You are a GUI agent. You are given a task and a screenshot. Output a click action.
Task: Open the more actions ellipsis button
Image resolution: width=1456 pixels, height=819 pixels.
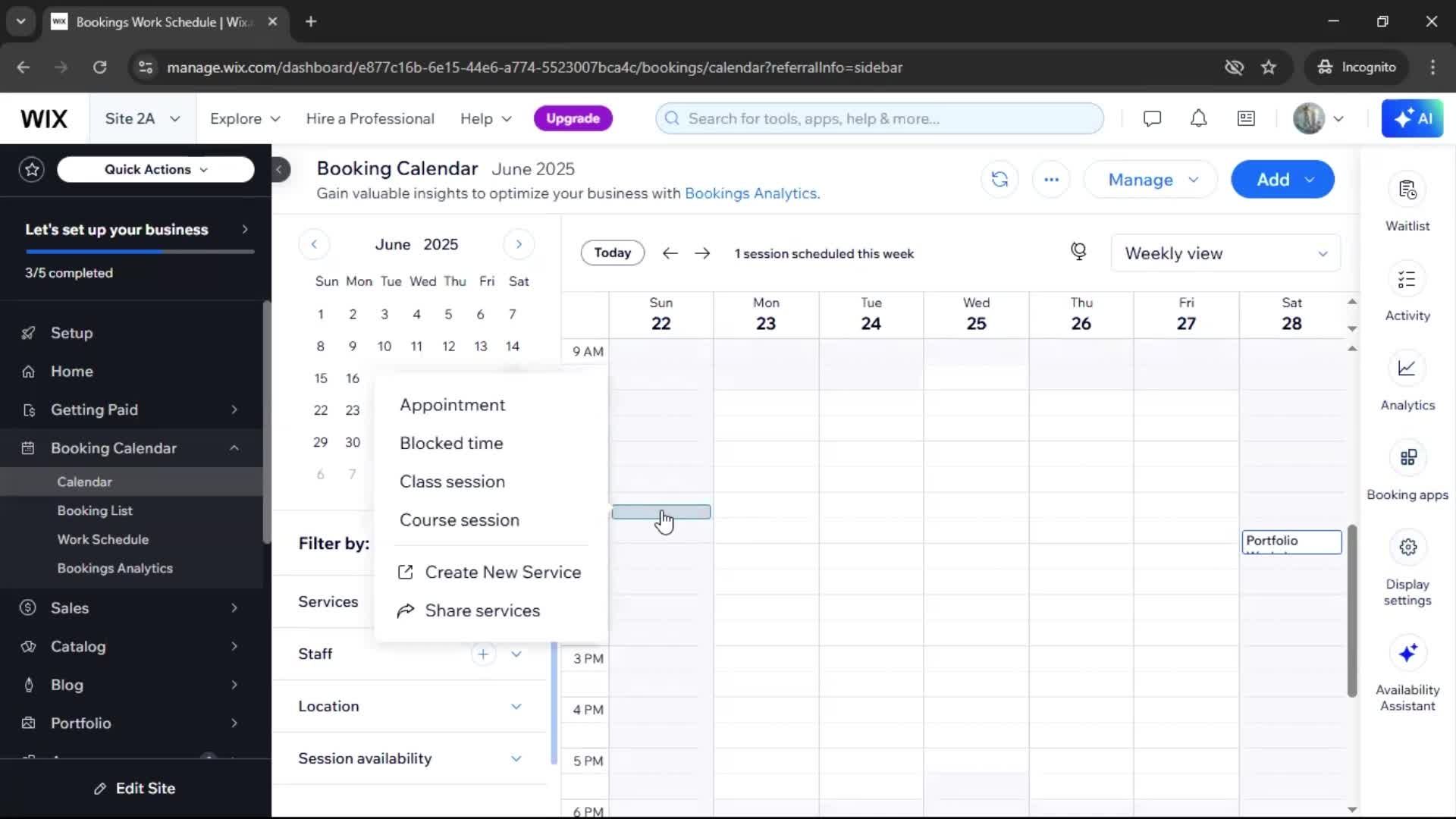coord(1051,180)
